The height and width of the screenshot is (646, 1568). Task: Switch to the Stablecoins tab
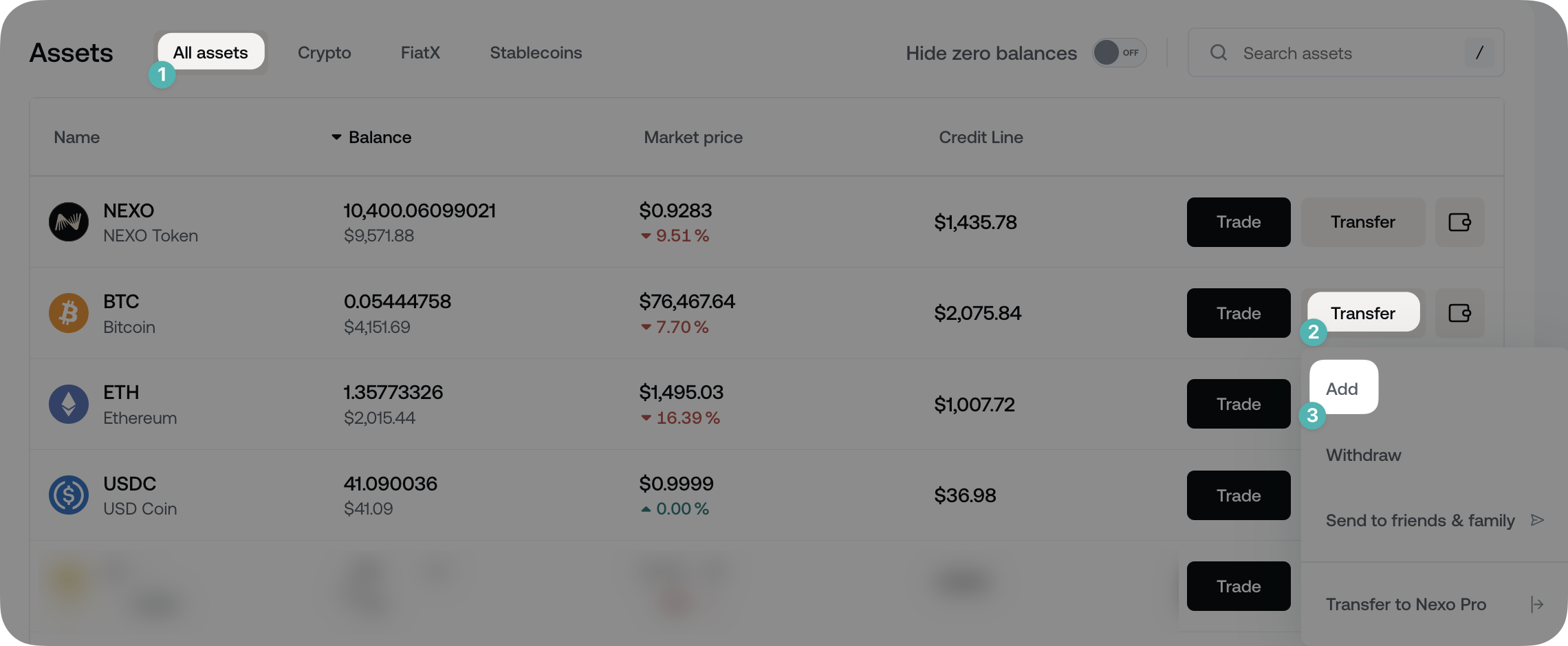pyautogui.click(x=536, y=52)
